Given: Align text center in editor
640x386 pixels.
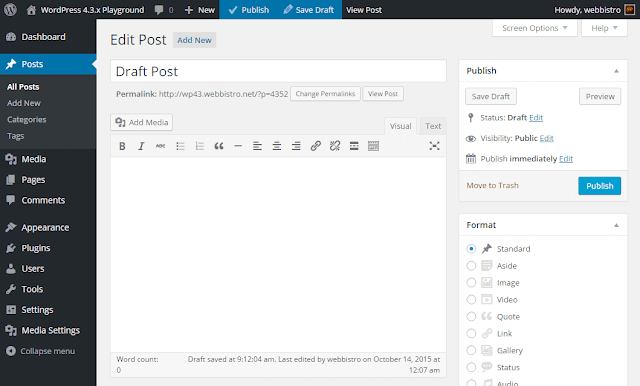Looking at the screenshot, I should [x=277, y=146].
